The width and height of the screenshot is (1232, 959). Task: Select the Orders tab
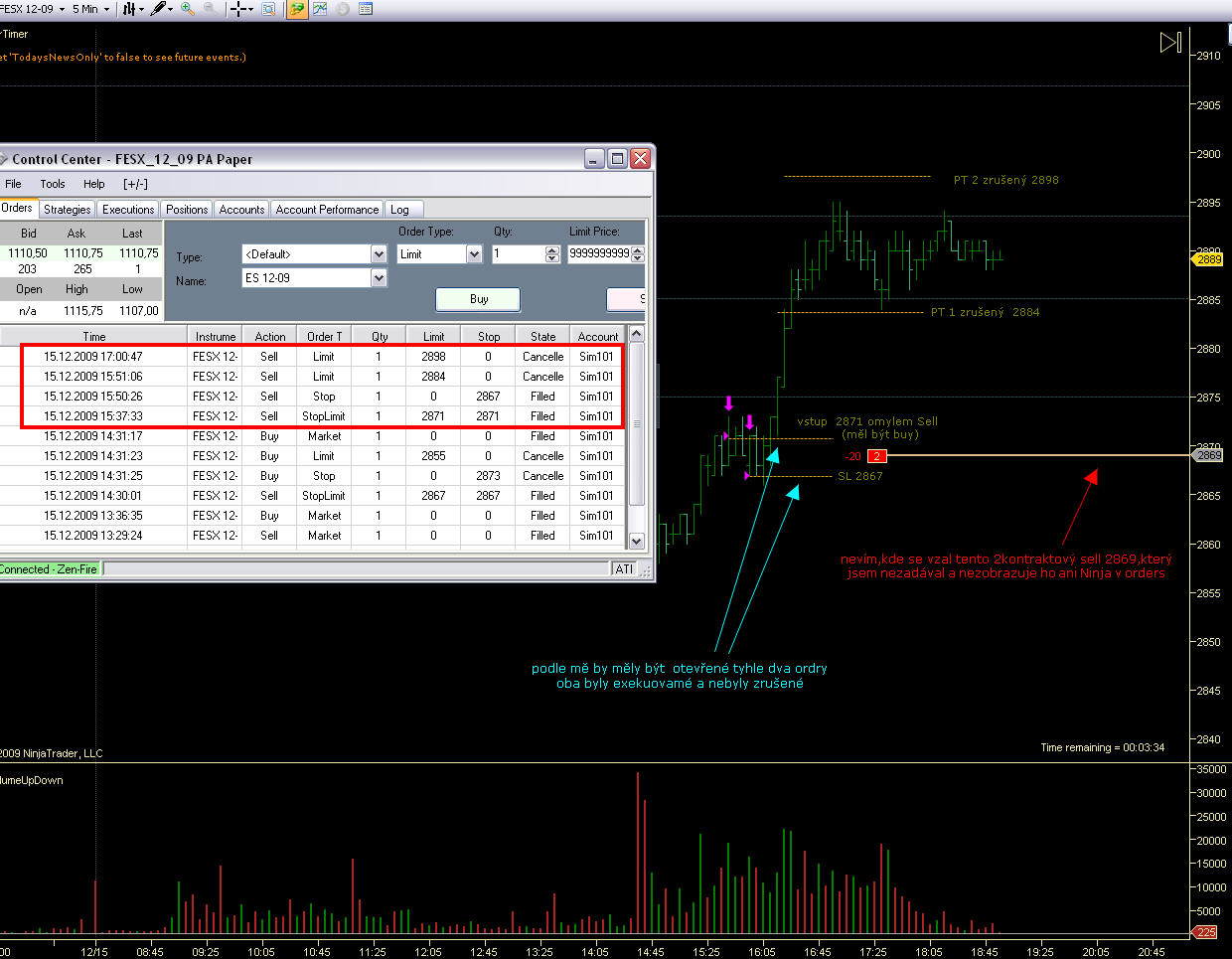(x=18, y=208)
